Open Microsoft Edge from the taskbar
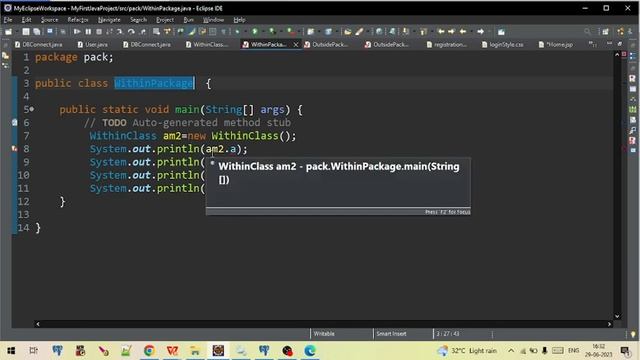Viewport: 640px width, 360px height. click(310, 350)
